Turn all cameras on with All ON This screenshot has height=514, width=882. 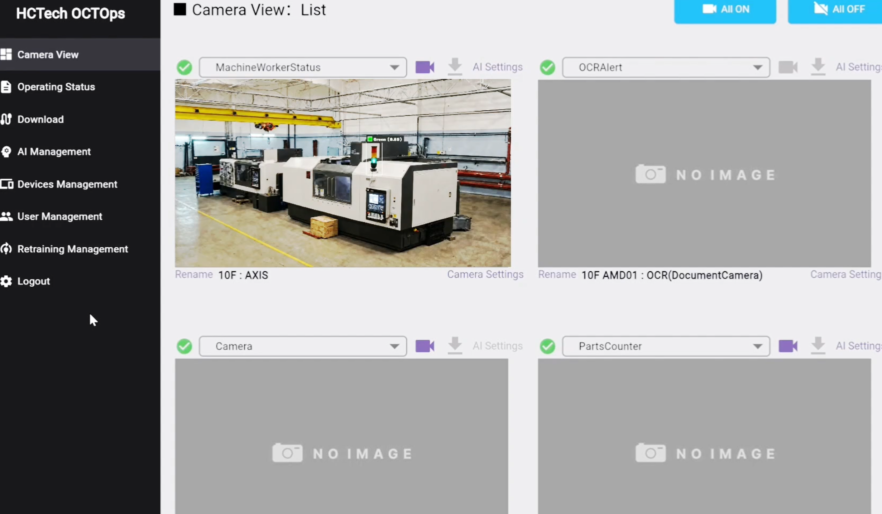pyautogui.click(x=725, y=10)
